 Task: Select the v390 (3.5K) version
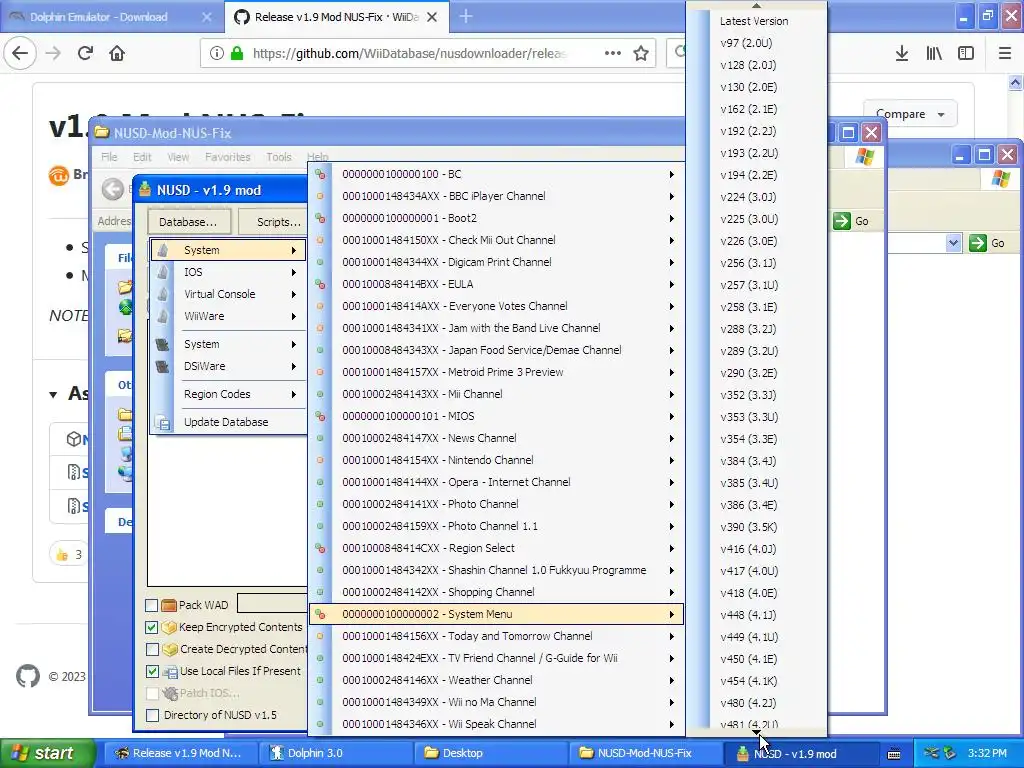coord(749,527)
